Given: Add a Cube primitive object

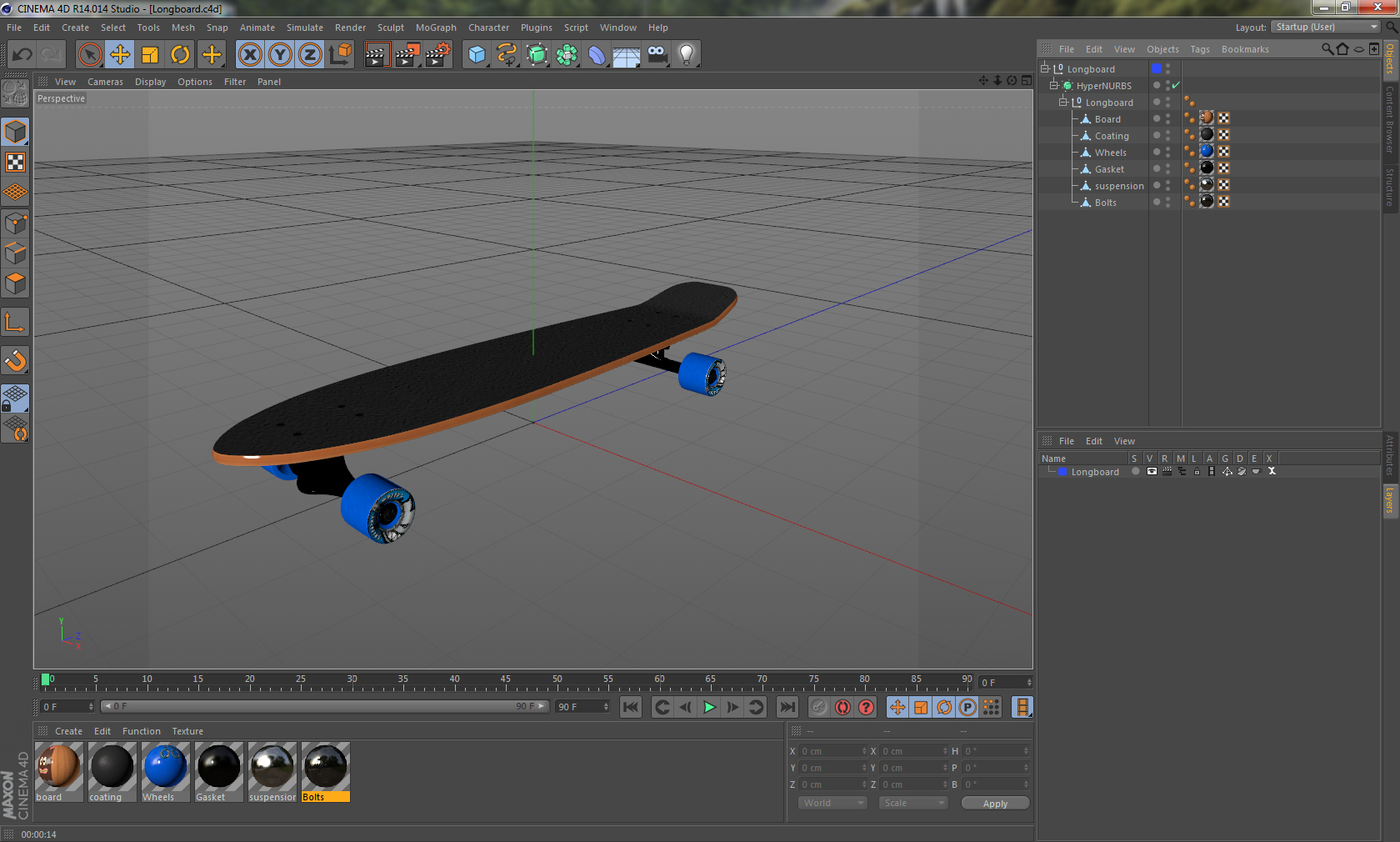Looking at the screenshot, I should pos(477,55).
